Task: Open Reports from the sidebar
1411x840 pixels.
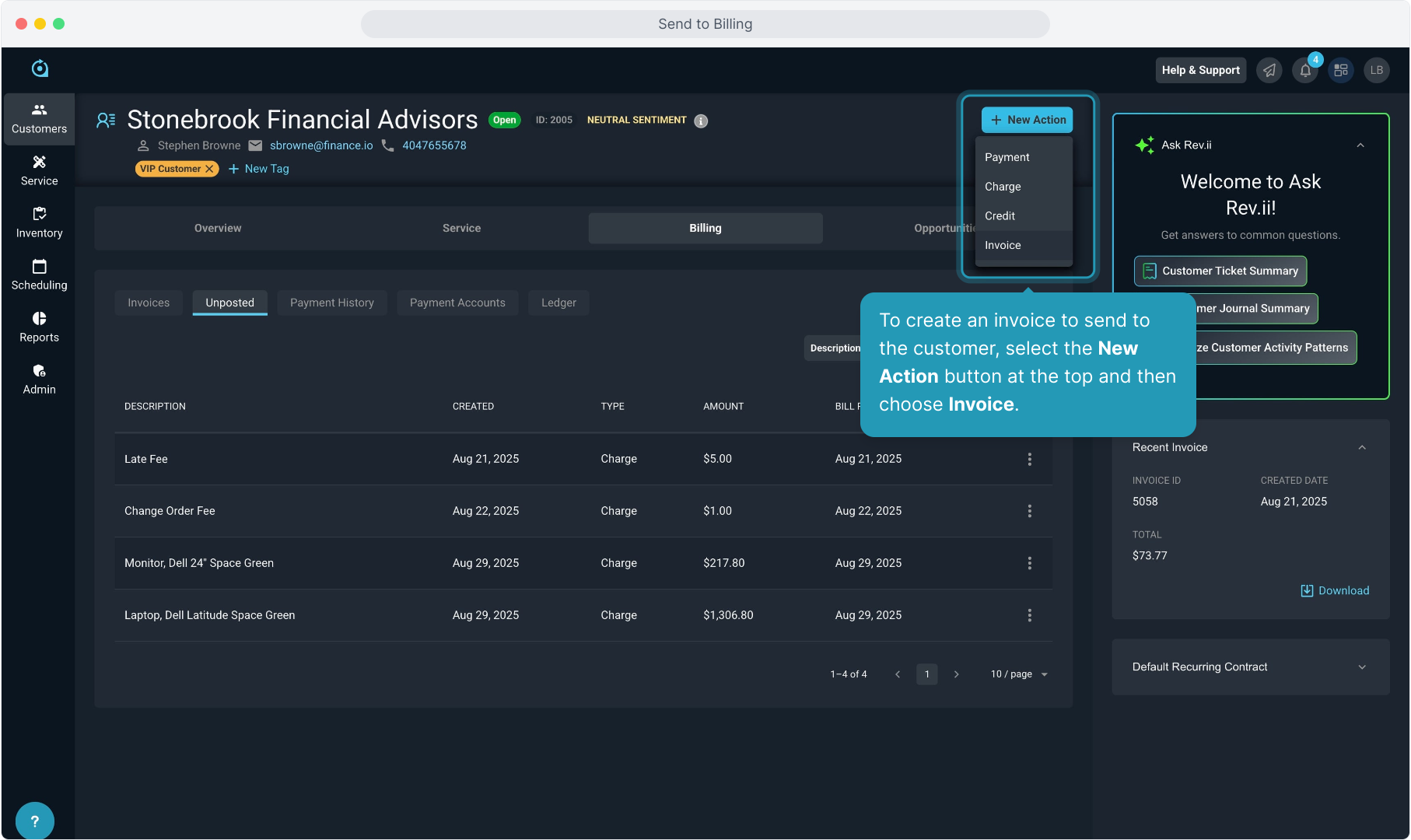Action: (39, 327)
